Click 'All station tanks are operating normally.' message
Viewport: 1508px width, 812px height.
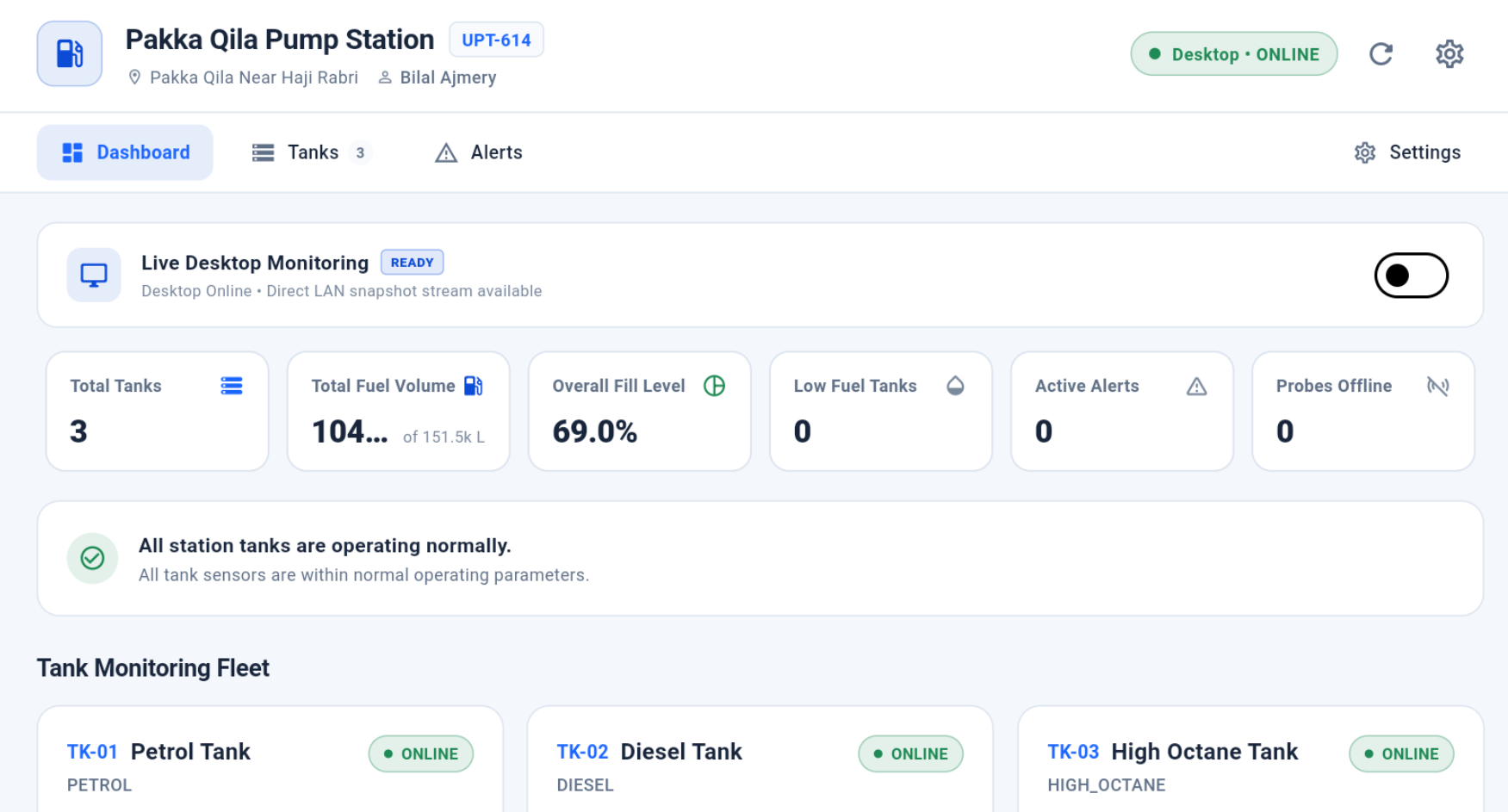[x=325, y=546]
